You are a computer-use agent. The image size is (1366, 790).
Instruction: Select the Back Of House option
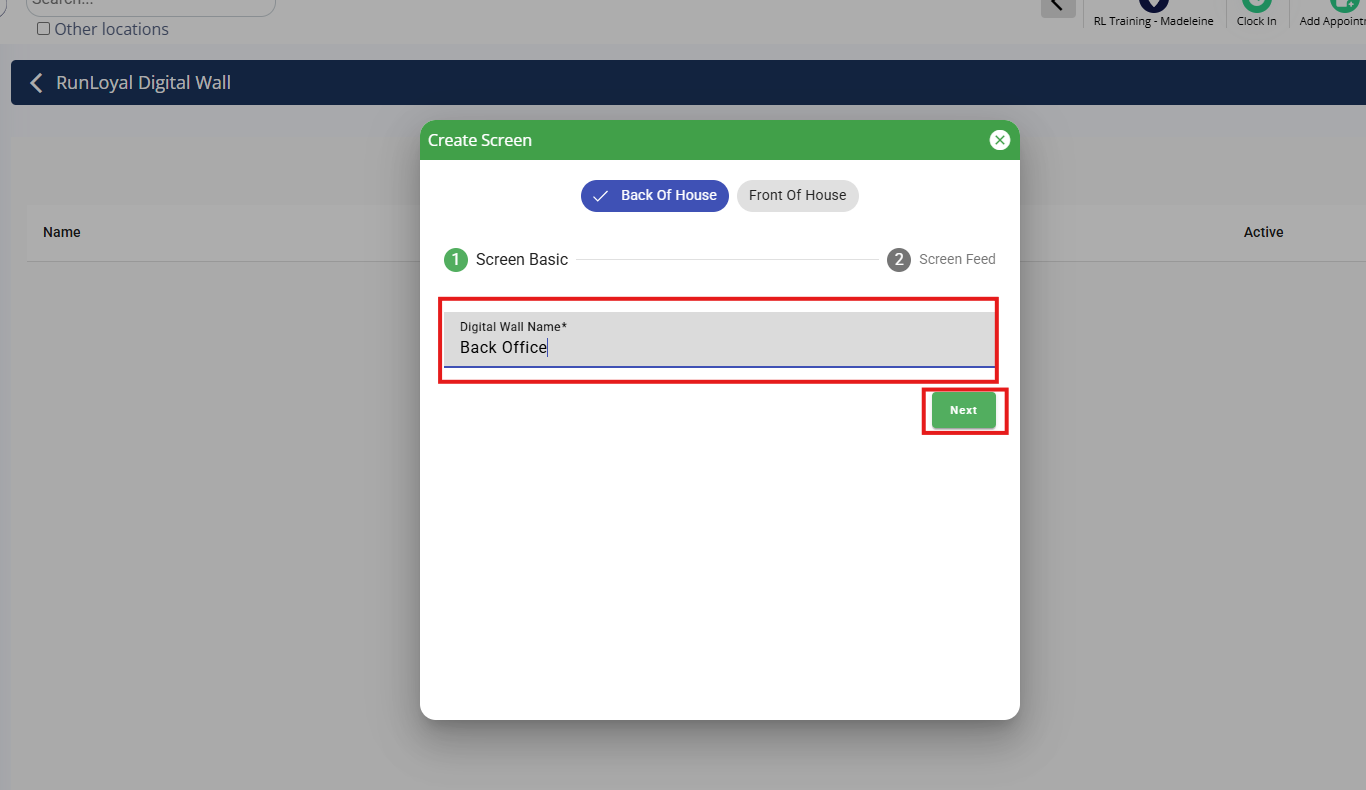pyautogui.click(x=655, y=196)
